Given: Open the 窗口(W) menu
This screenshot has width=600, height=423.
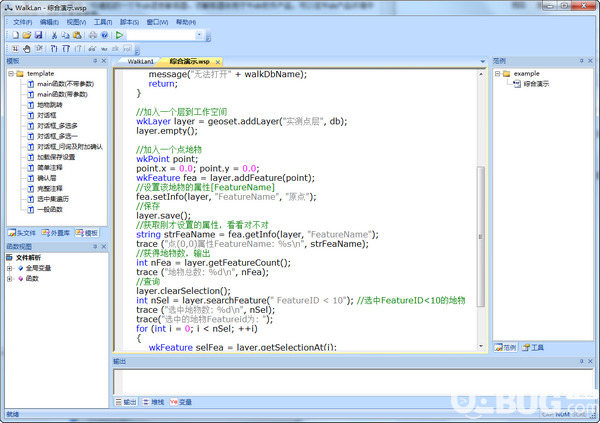Looking at the screenshot, I should click(157, 22).
